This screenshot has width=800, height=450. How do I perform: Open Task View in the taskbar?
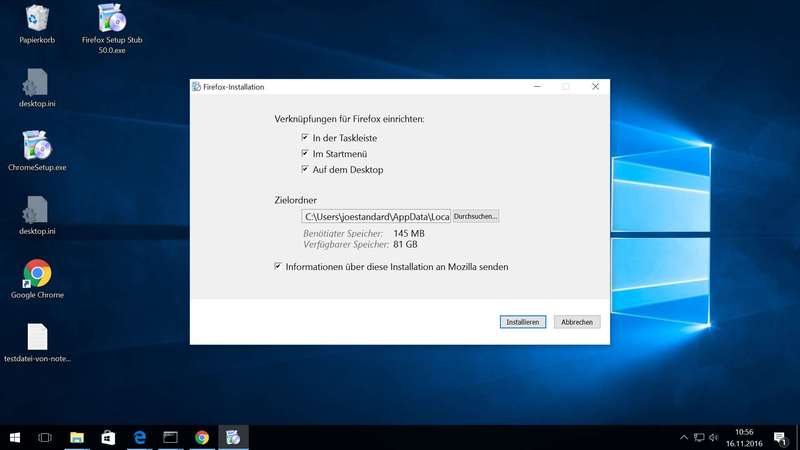click(x=45, y=438)
